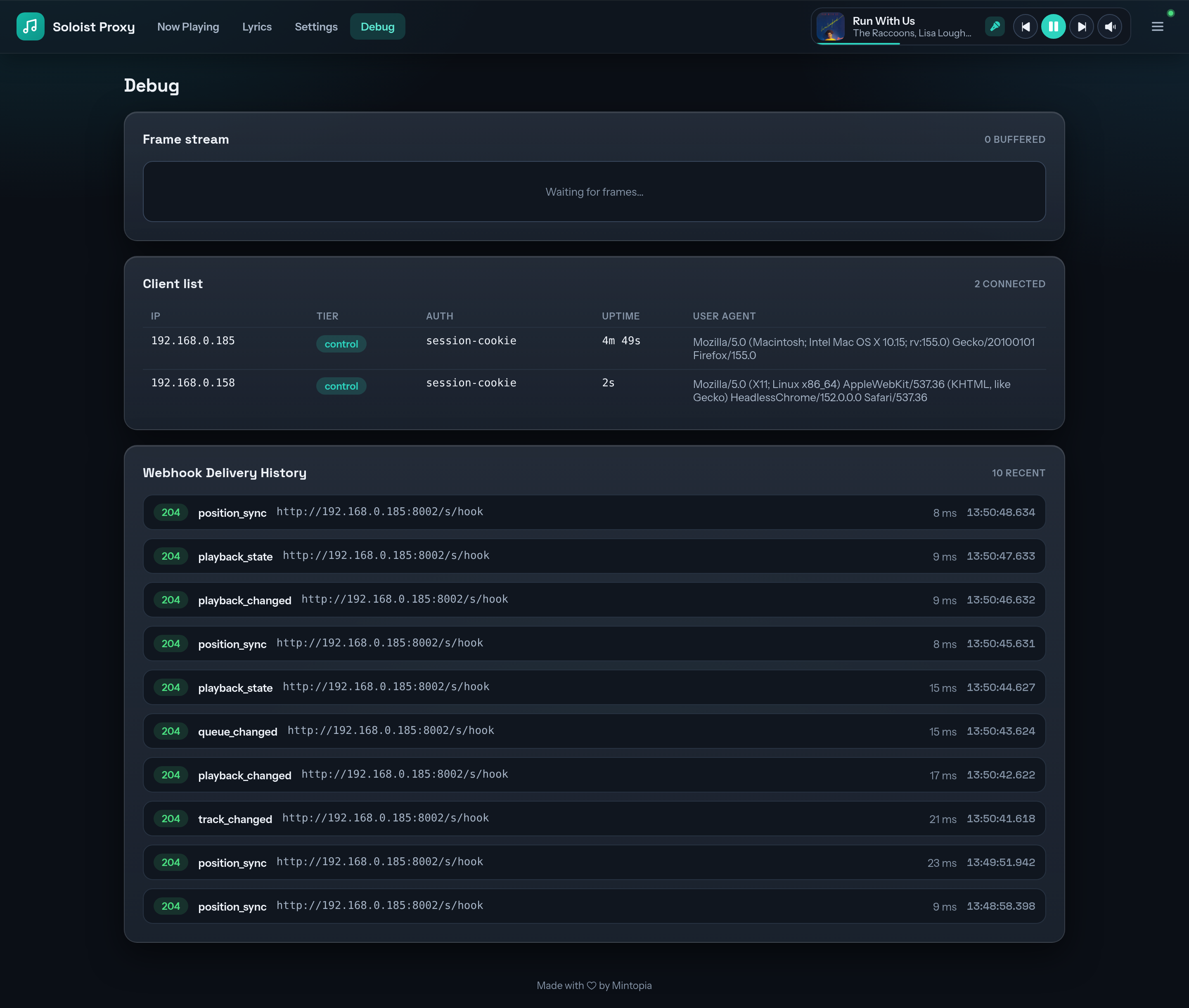Click the USER AGENT column header
Screen dimensions: 1189x1008
(x=724, y=316)
